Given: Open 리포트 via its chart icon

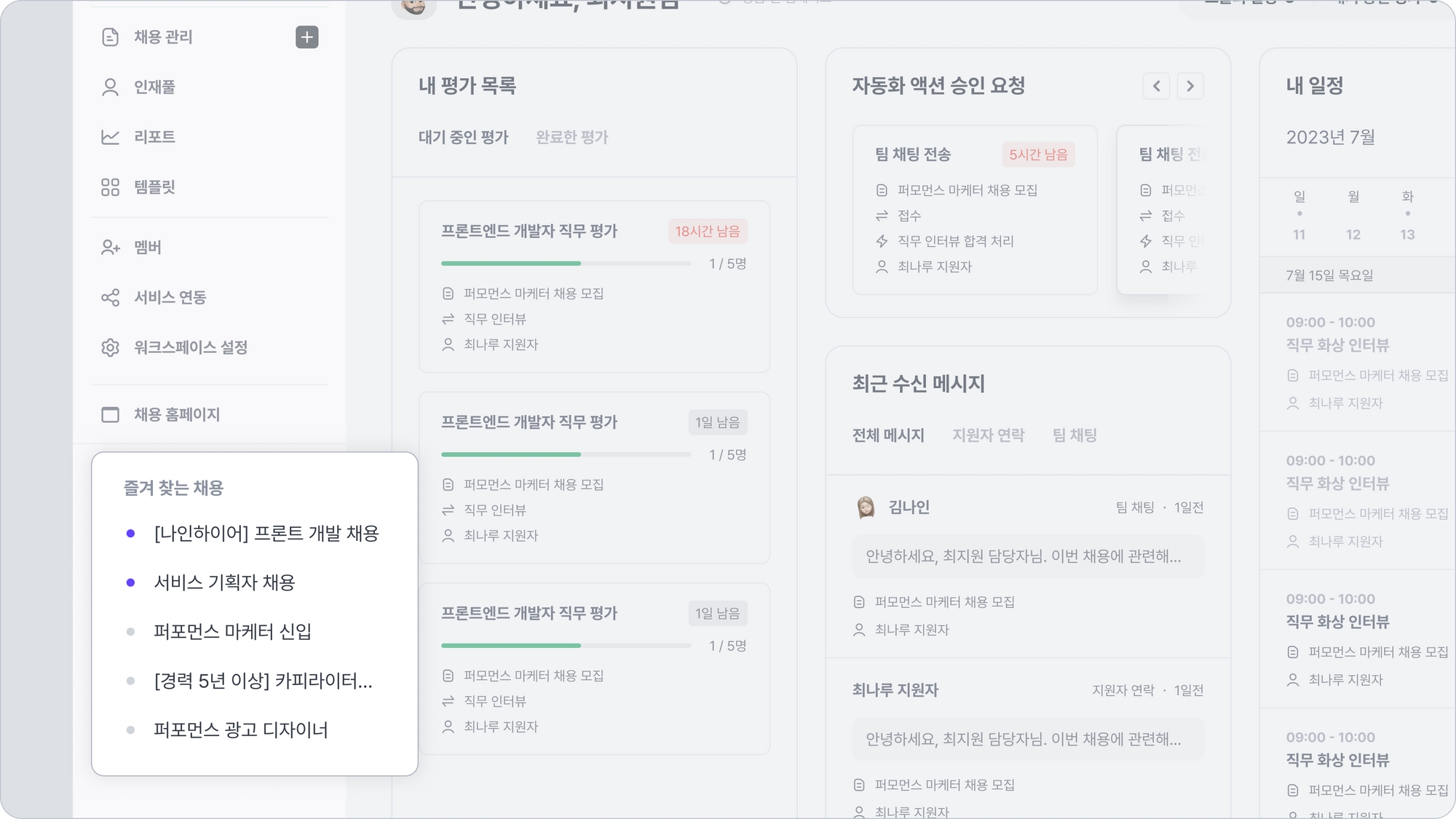Looking at the screenshot, I should tap(110, 137).
